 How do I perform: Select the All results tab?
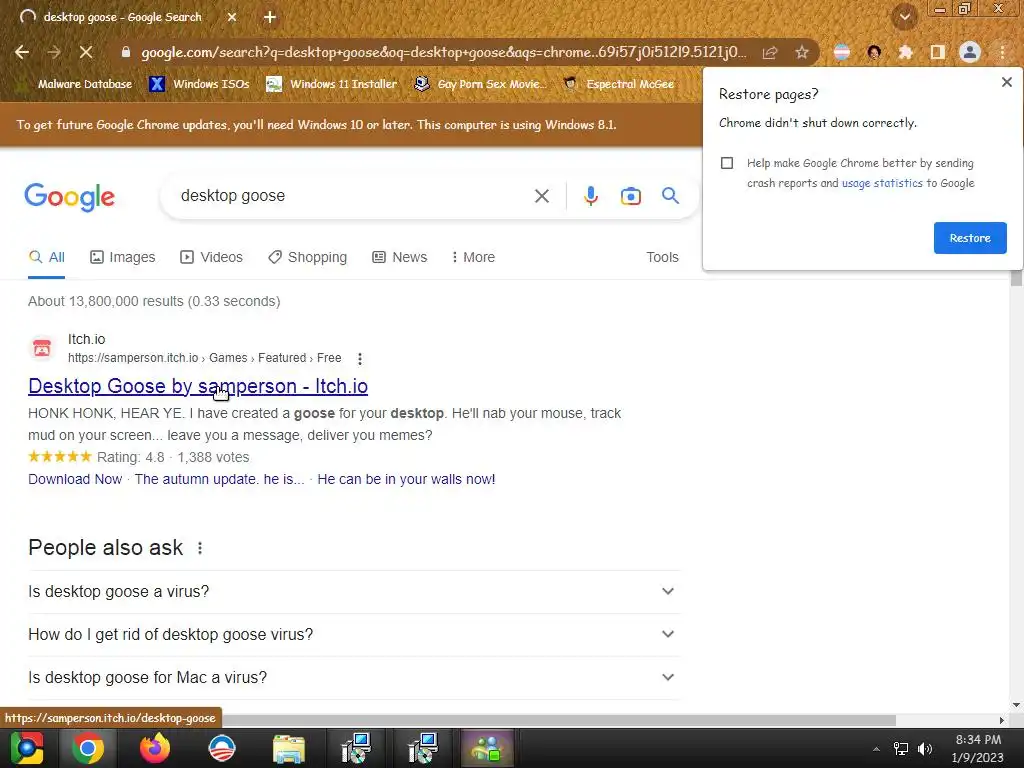[46, 257]
